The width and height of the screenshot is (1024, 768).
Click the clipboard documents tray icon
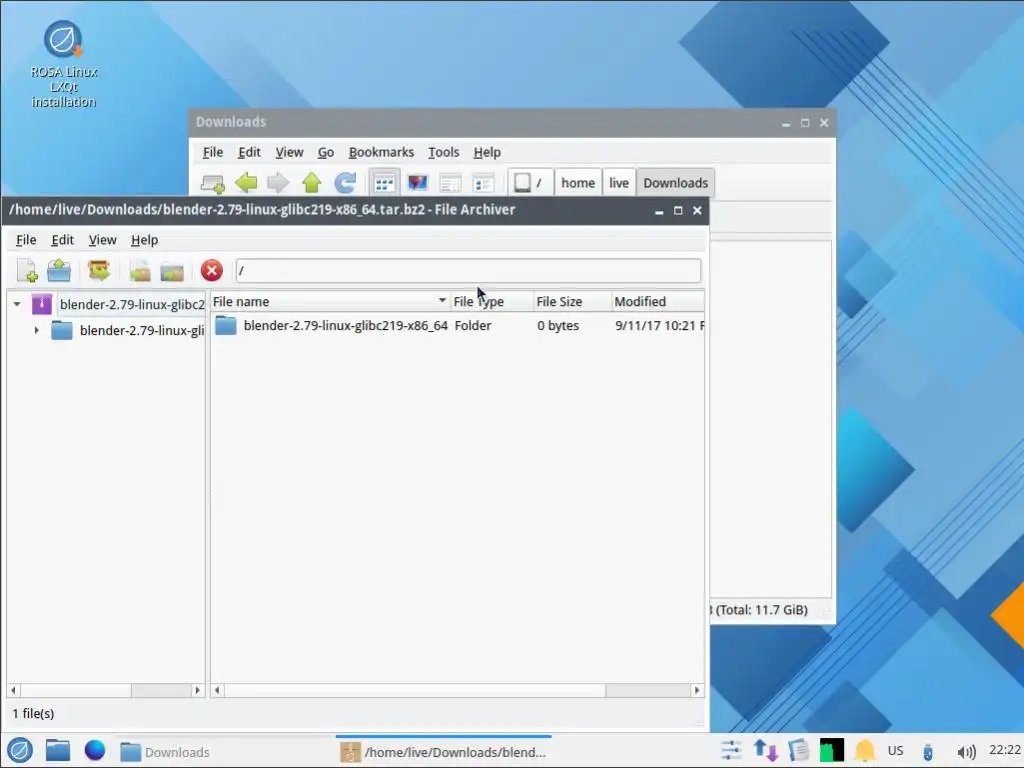pos(798,750)
